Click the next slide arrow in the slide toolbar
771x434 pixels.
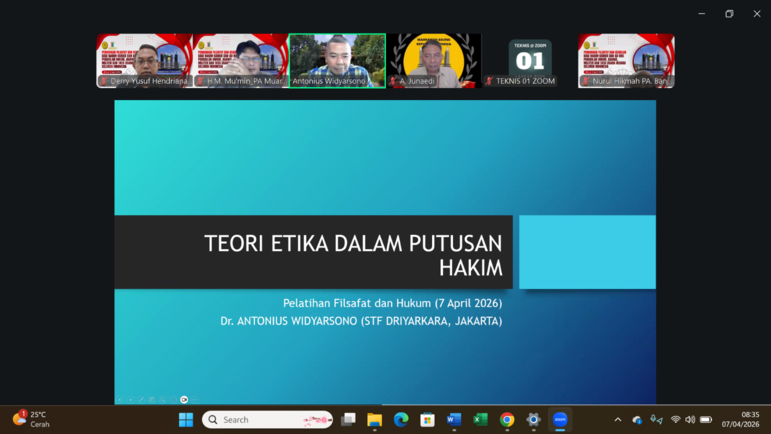[x=130, y=400]
